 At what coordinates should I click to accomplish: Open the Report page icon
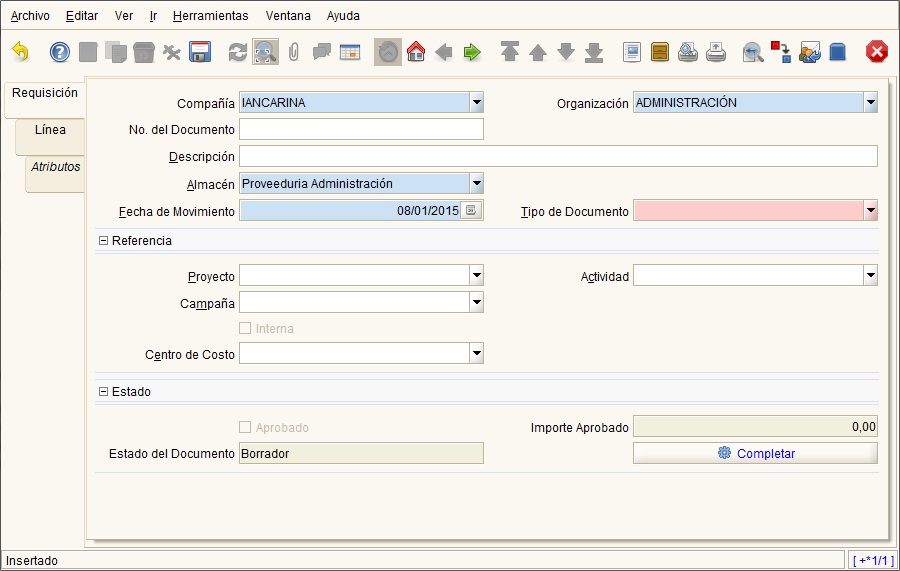point(632,52)
